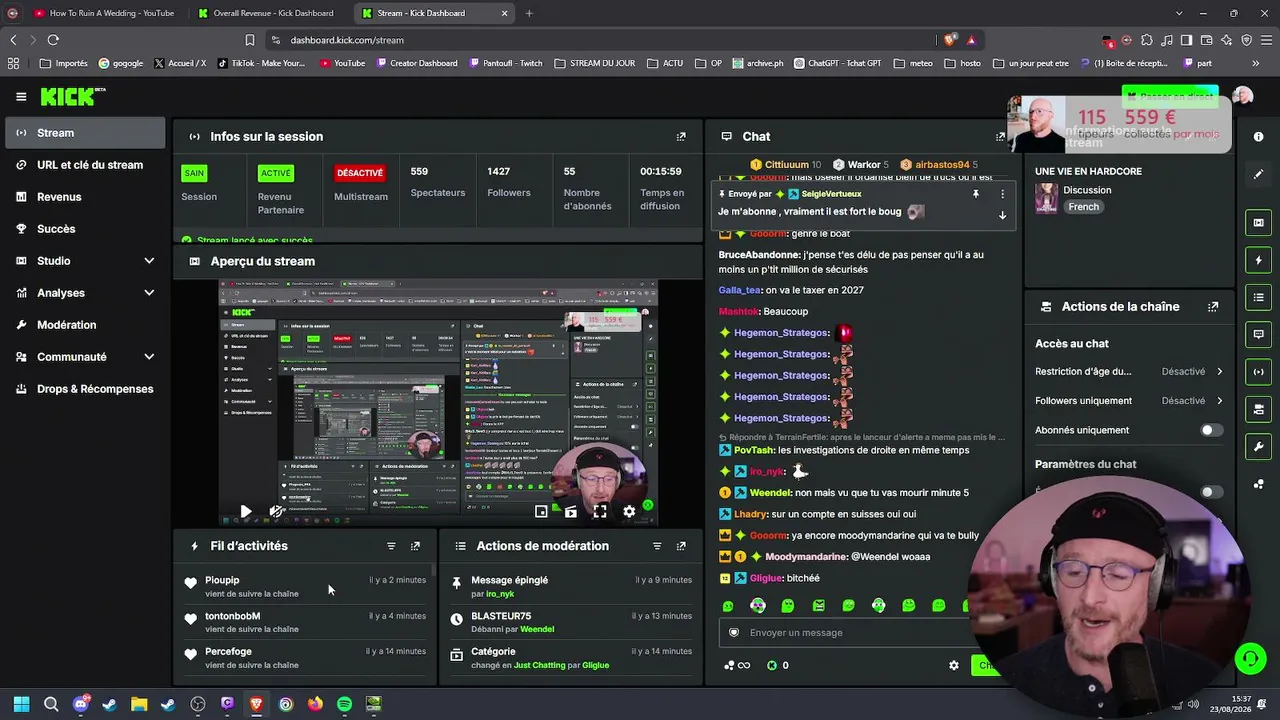
Task: Open the ACTU bookmark folder
Action: click(x=666, y=63)
